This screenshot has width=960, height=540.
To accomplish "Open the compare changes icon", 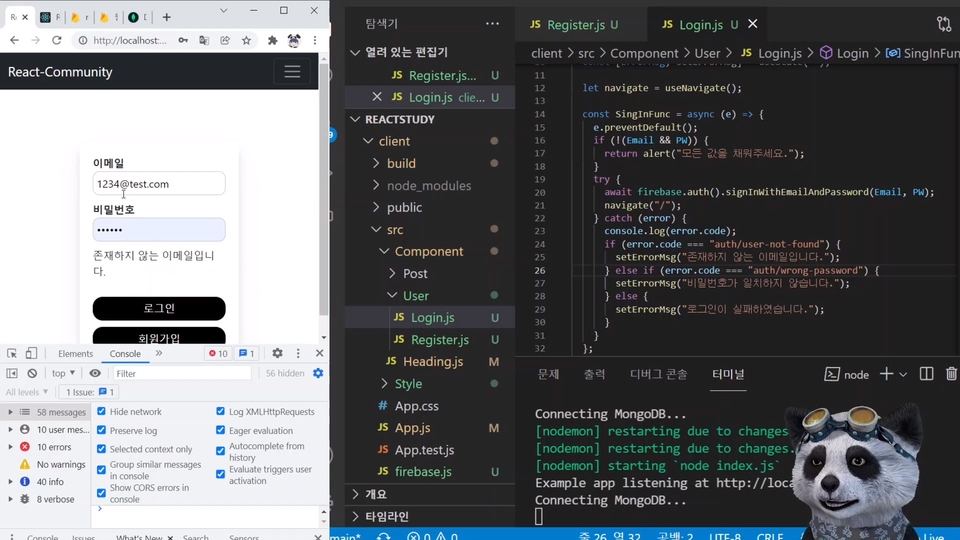I will (943, 24).
